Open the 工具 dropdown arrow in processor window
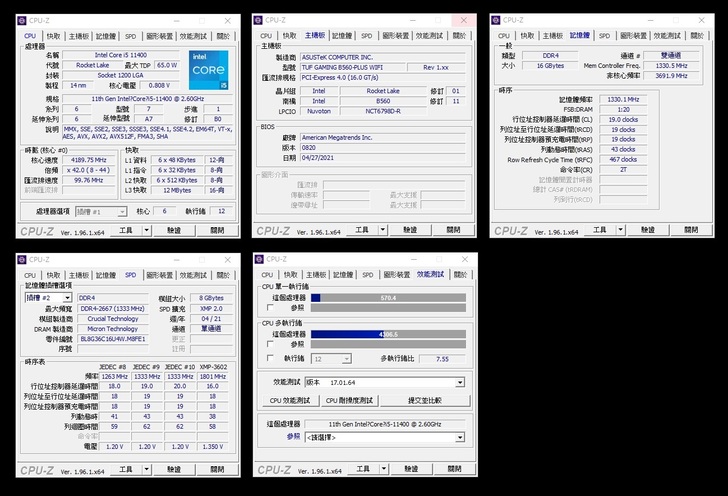728x496 pixels. 147,230
